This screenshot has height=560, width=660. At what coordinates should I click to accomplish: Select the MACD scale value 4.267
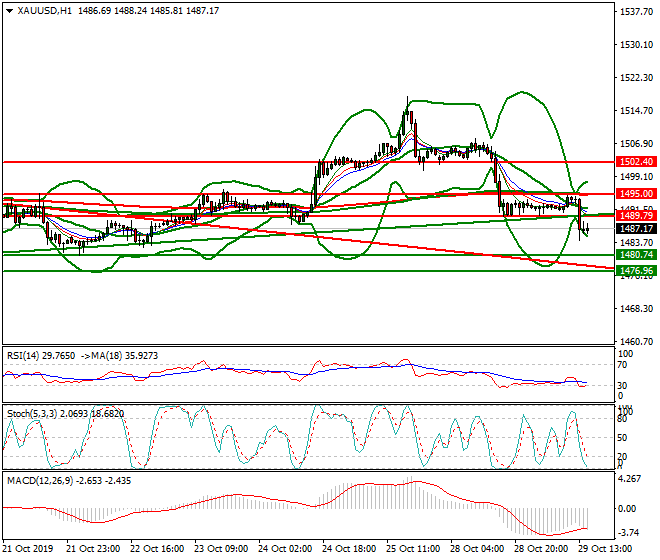pos(629,479)
